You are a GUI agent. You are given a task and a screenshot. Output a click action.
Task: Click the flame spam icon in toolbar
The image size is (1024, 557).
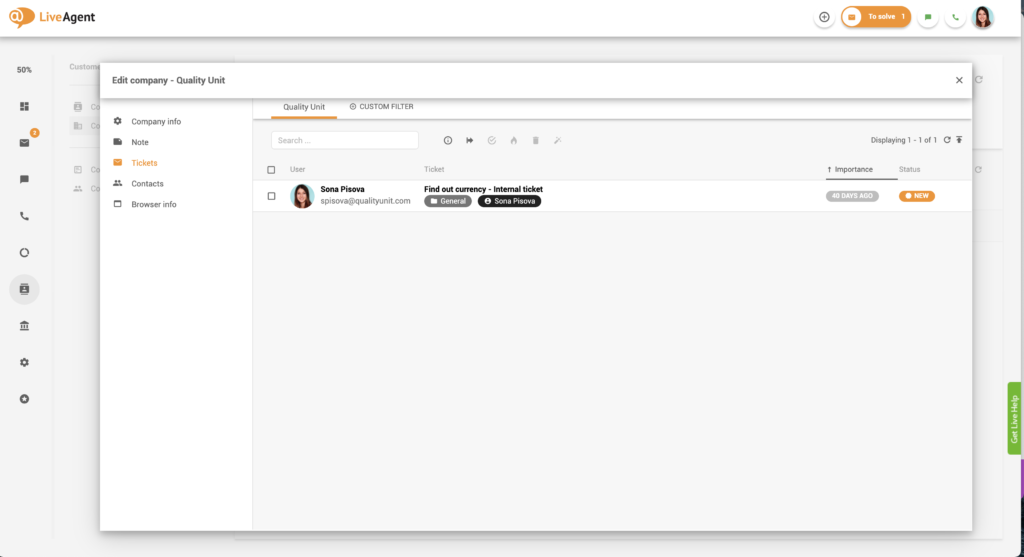point(514,140)
